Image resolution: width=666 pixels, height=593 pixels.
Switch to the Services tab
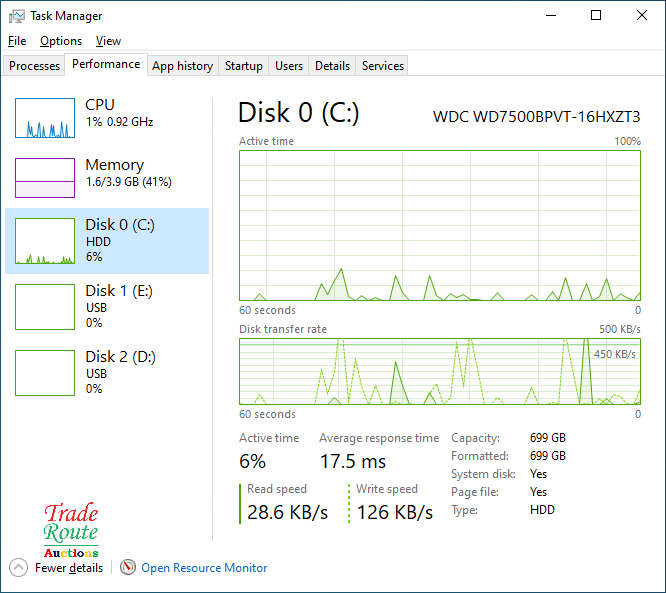click(x=383, y=66)
